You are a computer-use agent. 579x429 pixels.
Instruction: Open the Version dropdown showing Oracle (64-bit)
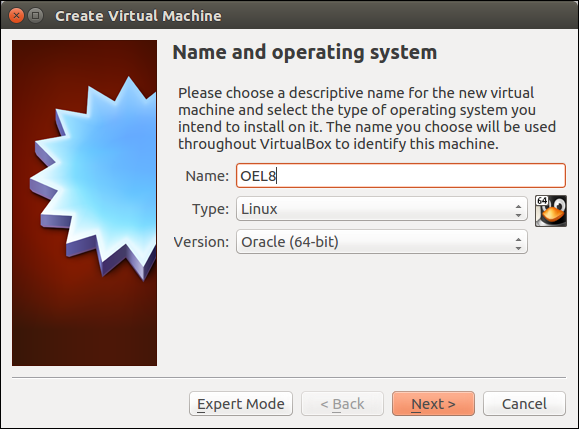coord(382,242)
